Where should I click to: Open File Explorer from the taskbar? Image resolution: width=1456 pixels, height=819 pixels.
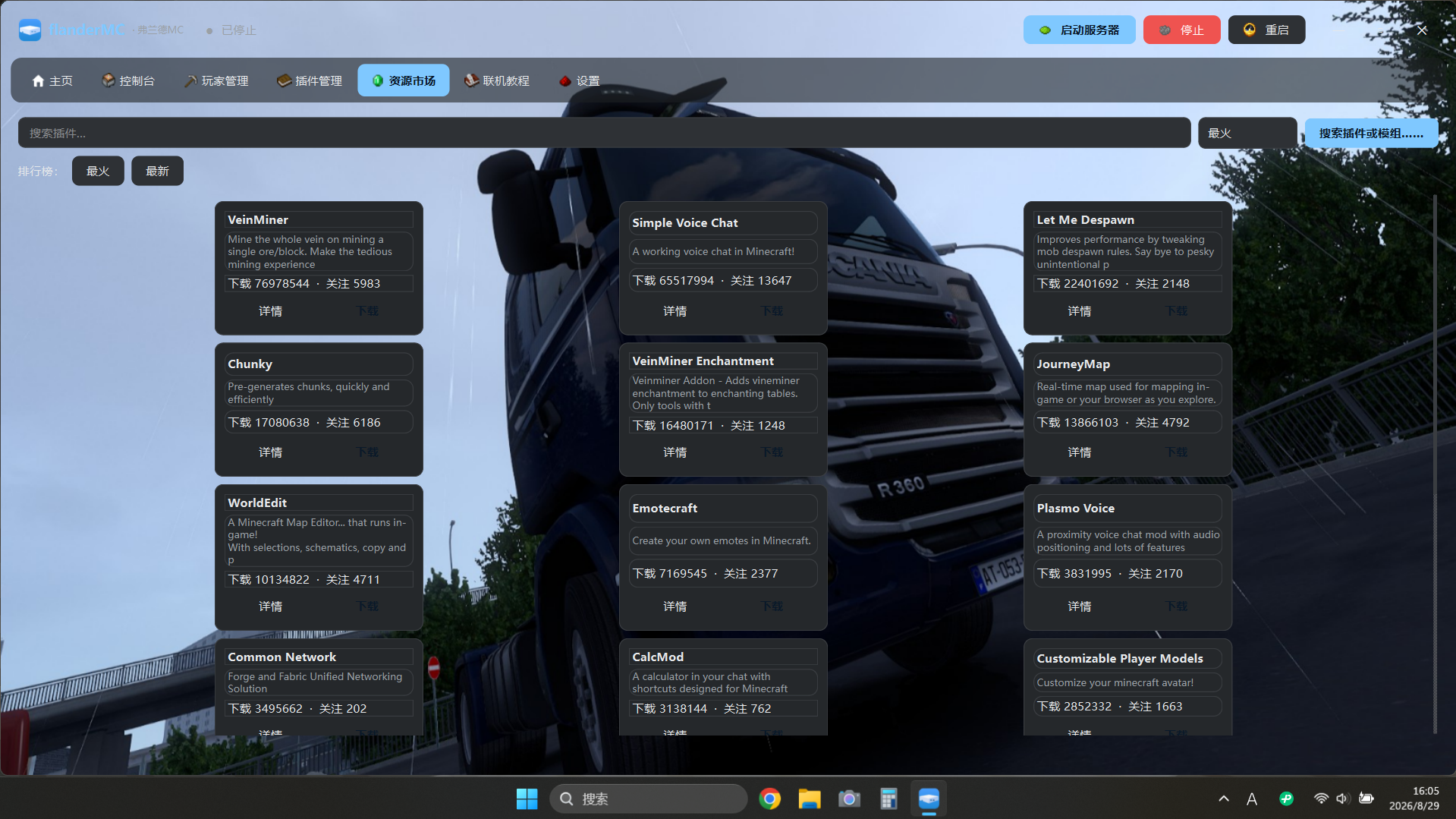click(x=810, y=799)
